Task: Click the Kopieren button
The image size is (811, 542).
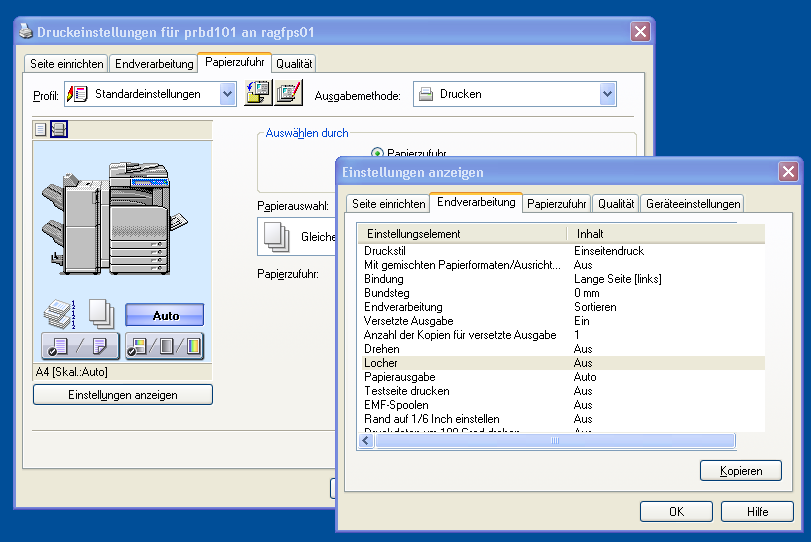Action: point(741,471)
